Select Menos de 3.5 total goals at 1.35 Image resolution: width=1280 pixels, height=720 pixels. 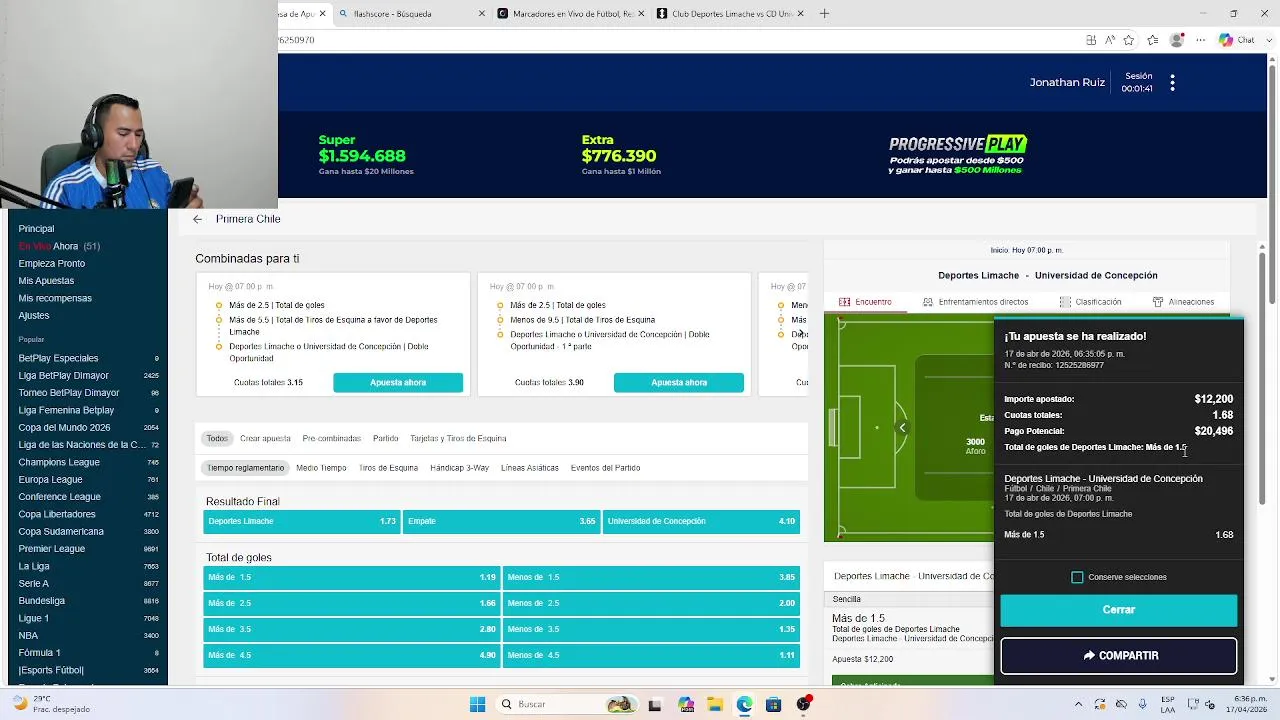(x=651, y=629)
